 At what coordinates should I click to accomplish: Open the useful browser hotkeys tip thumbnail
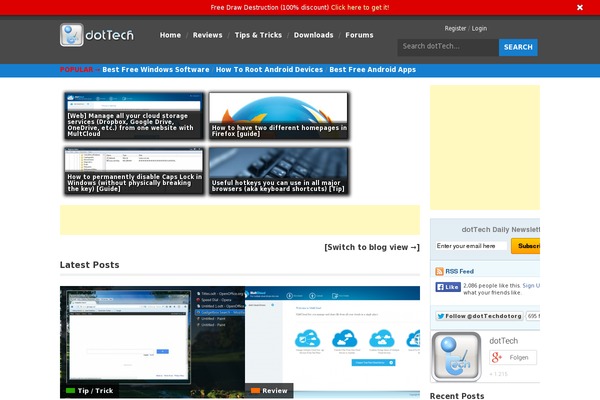tap(279, 171)
